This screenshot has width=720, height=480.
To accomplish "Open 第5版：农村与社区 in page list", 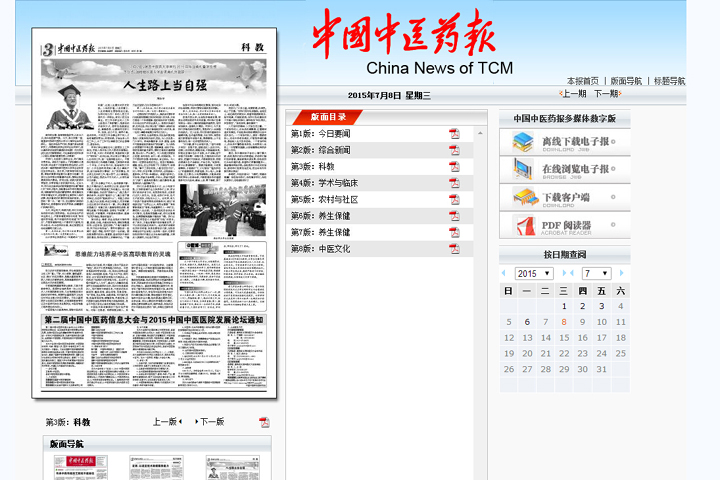I will tap(324, 199).
